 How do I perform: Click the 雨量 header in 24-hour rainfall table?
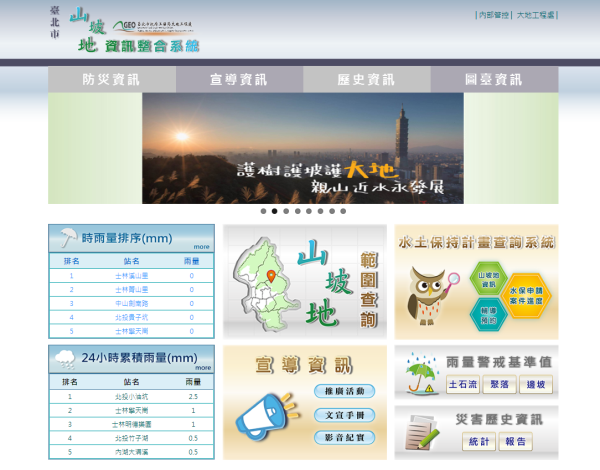pos(193,382)
